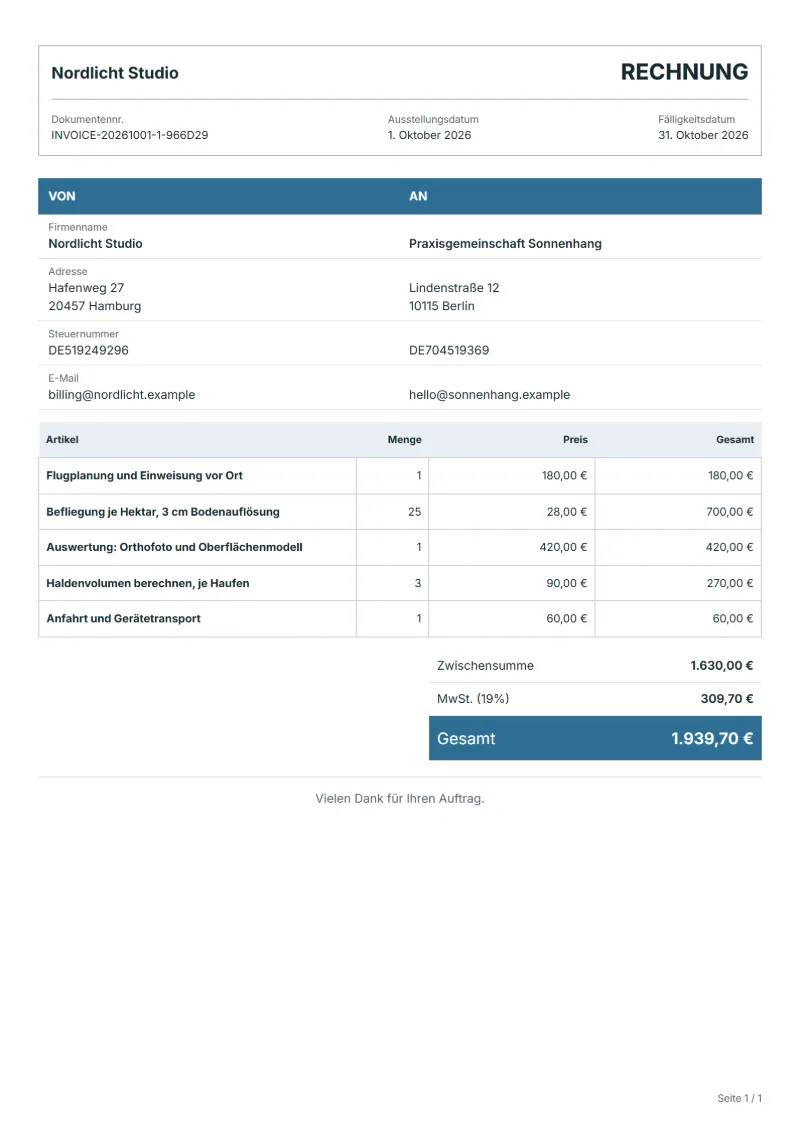This screenshot has height=1131, width=800.
Task: Click the unit price "28,00 €"
Action: tap(566, 511)
